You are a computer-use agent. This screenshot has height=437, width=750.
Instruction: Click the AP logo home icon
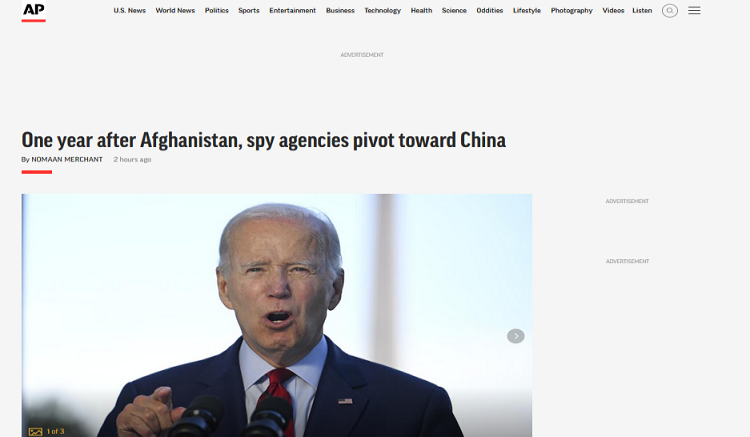pos(33,11)
